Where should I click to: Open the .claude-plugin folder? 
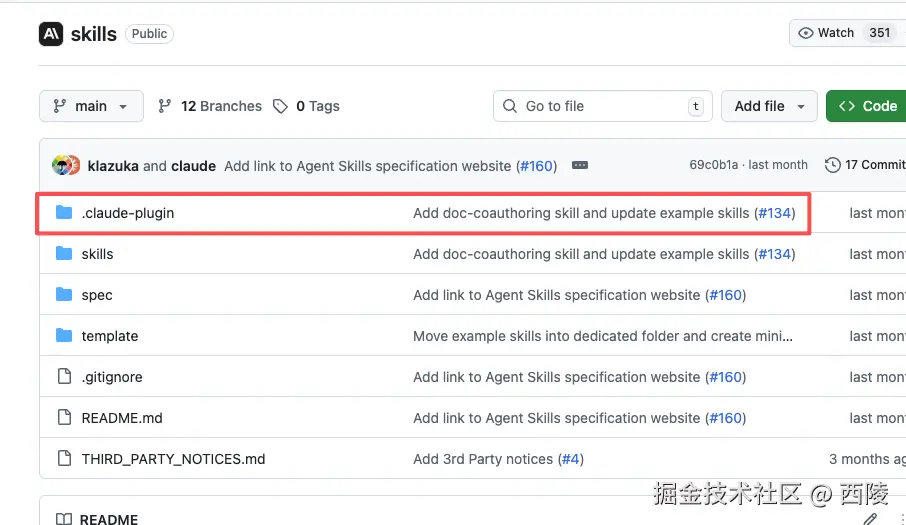pos(128,213)
